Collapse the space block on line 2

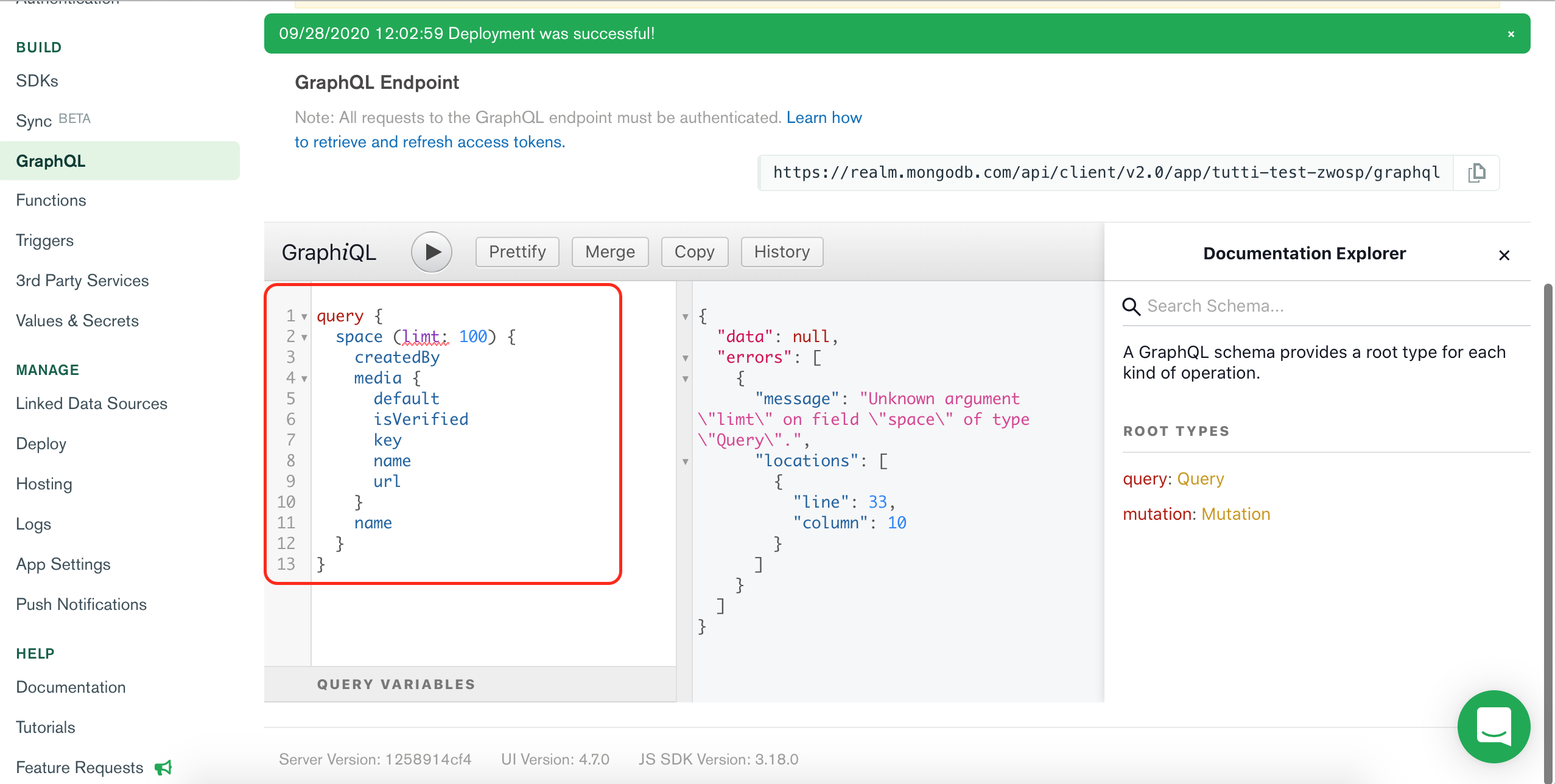(304, 337)
